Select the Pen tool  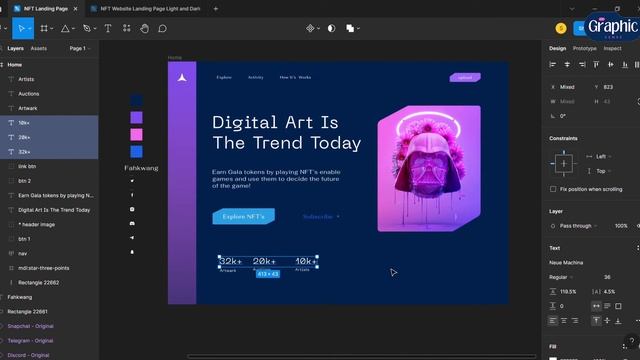pyautogui.click(x=87, y=28)
